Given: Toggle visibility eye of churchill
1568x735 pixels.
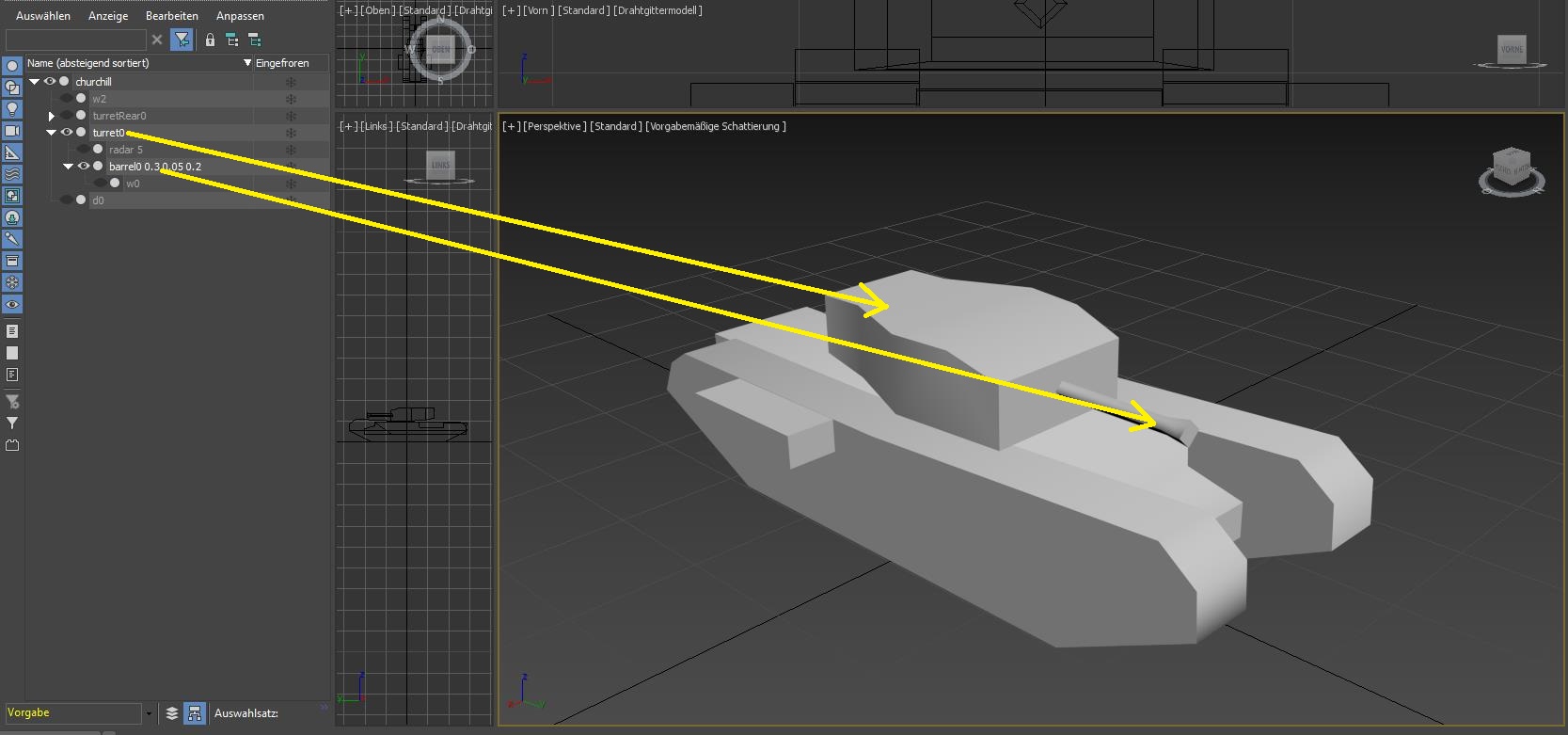Looking at the screenshot, I should tap(50, 82).
